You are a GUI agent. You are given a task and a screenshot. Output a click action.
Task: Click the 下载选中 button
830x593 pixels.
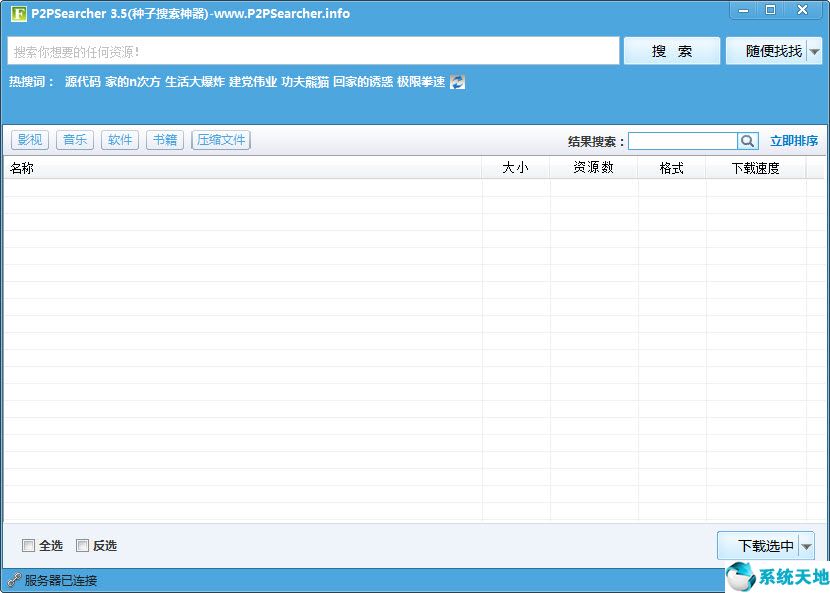coord(759,546)
